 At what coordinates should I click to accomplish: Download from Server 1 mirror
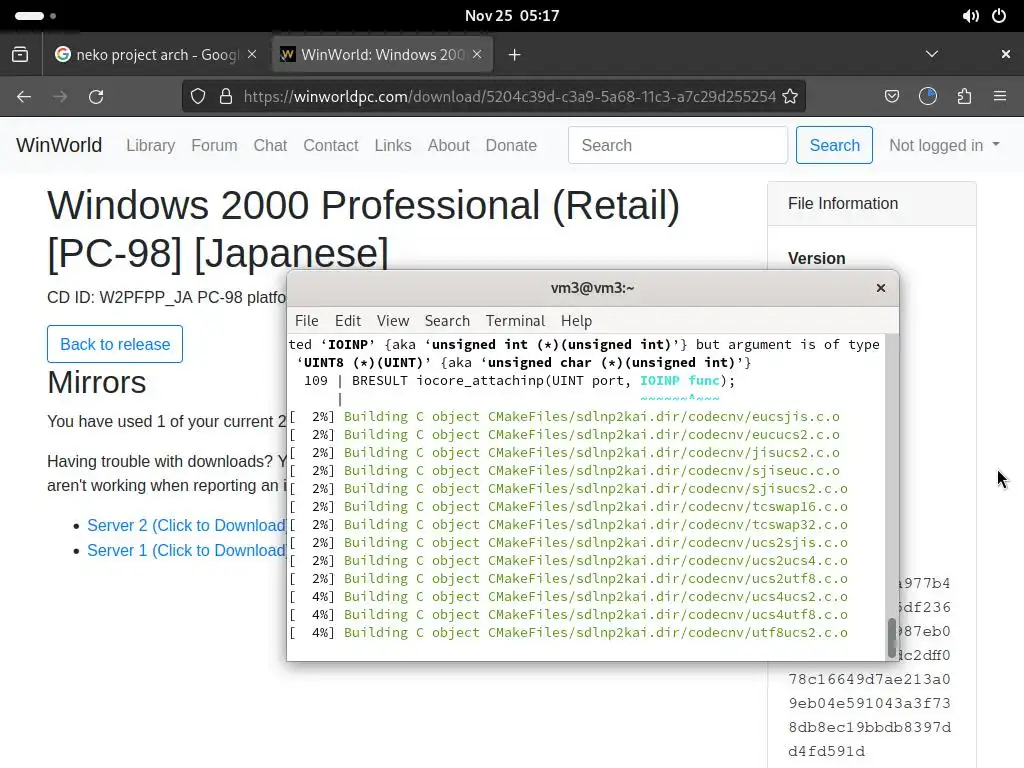(187, 551)
